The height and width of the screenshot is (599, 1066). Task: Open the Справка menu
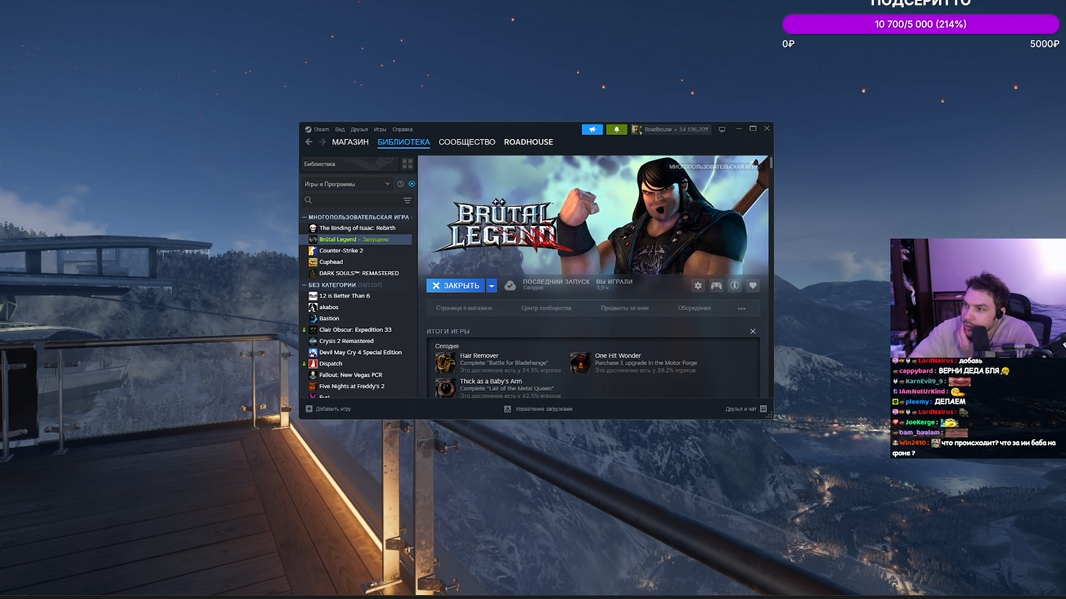[x=402, y=129]
